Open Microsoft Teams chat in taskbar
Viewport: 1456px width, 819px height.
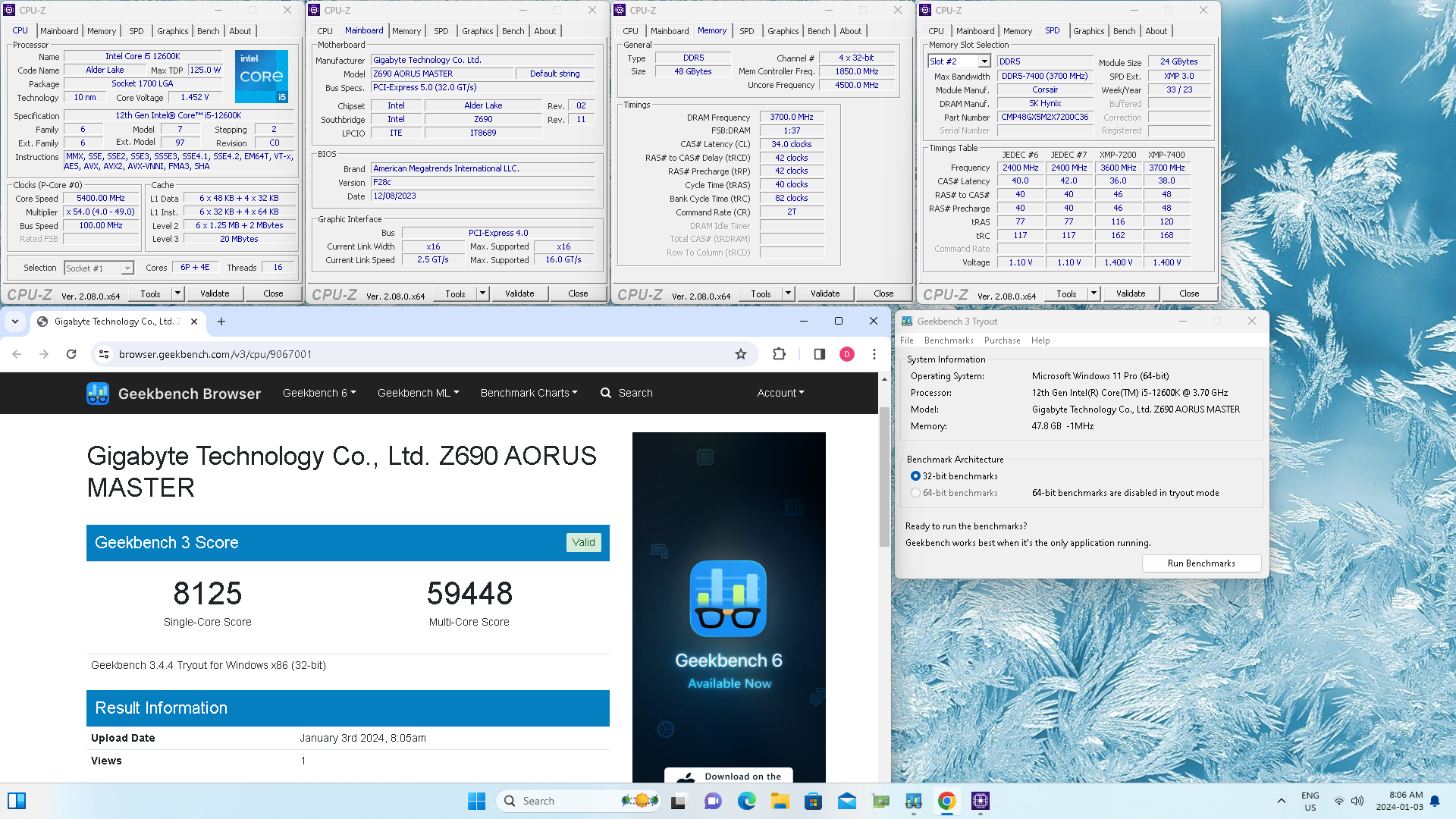pyautogui.click(x=713, y=801)
